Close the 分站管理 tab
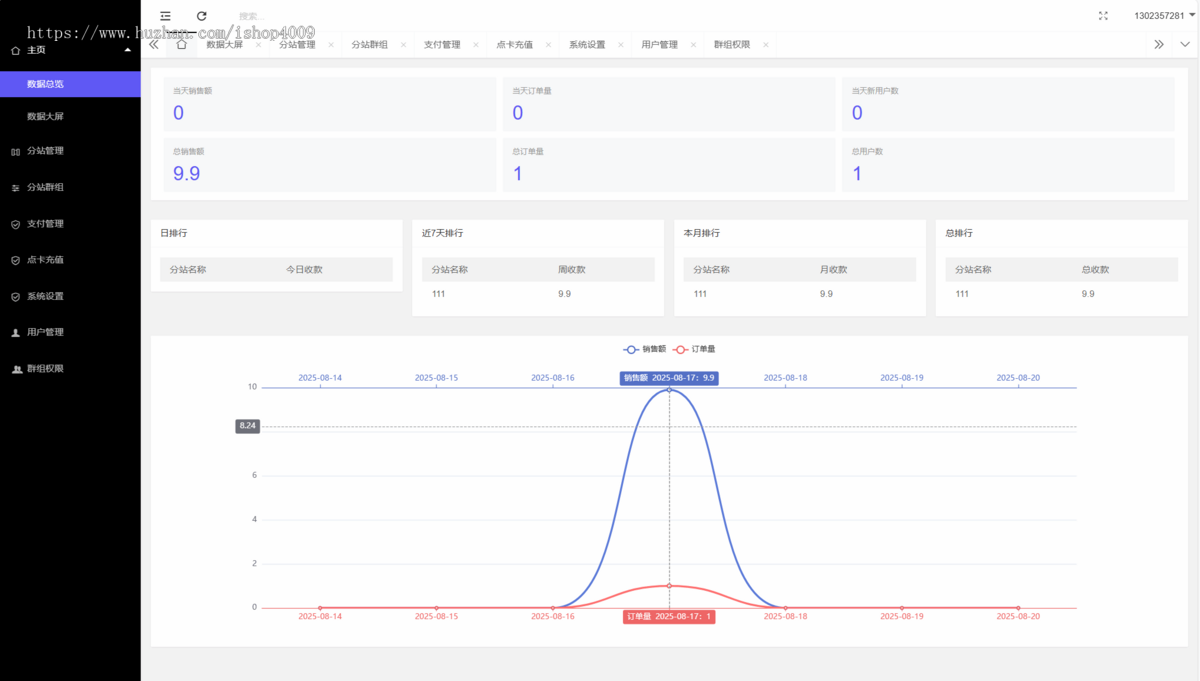 pos(331,45)
